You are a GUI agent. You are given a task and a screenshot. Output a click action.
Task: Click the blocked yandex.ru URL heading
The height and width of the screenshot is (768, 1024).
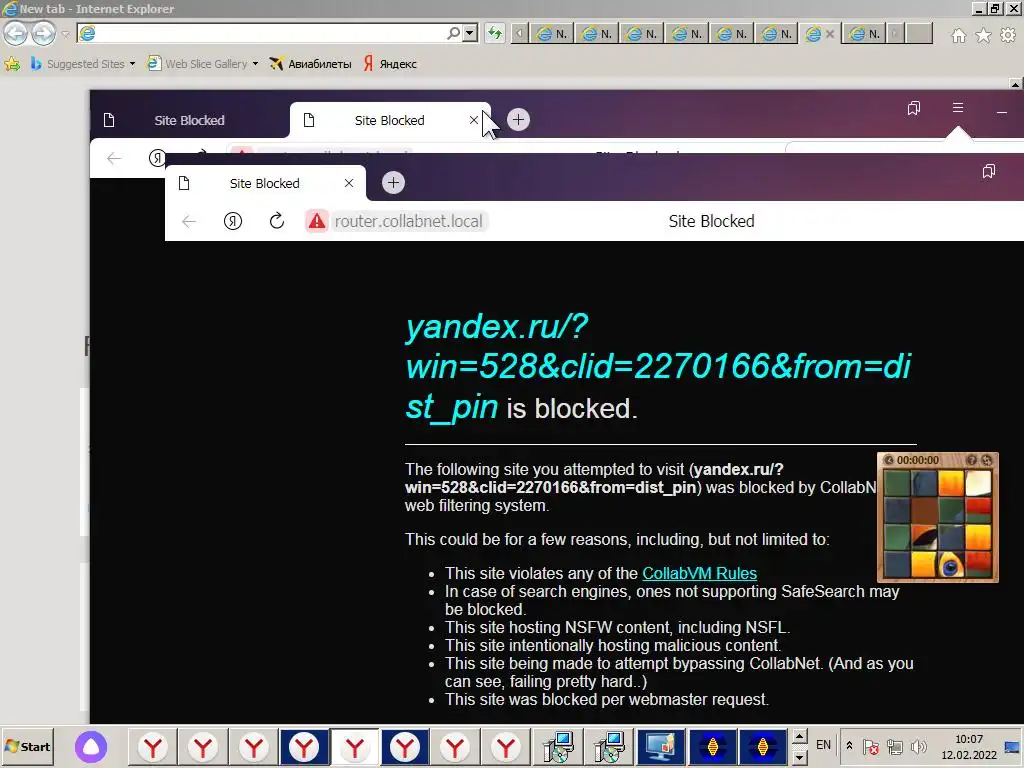click(658, 366)
